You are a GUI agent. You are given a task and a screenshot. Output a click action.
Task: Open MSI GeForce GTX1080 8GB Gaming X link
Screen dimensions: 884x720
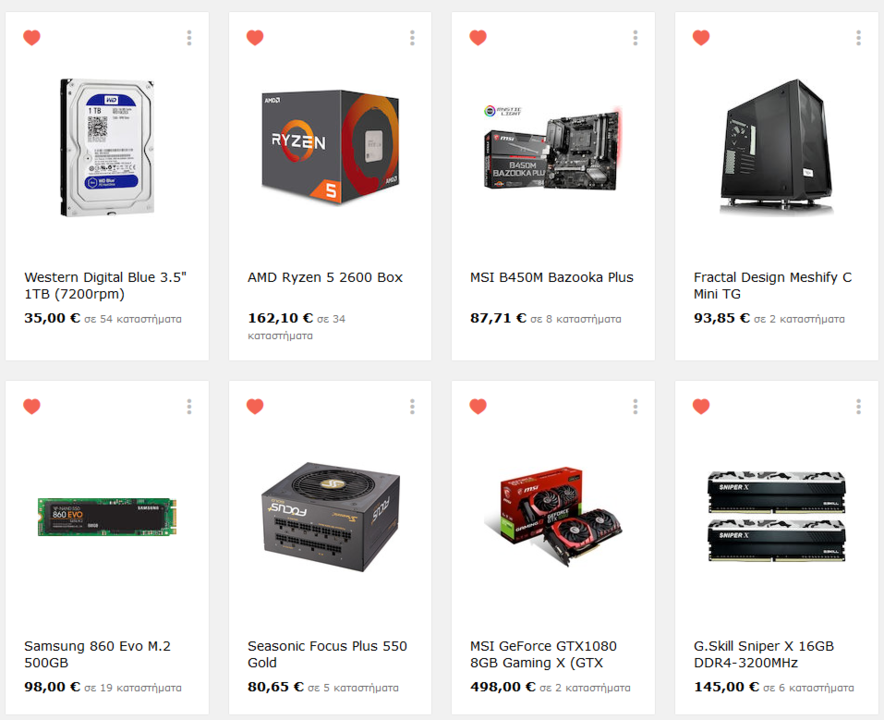pyautogui.click(x=543, y=654)
